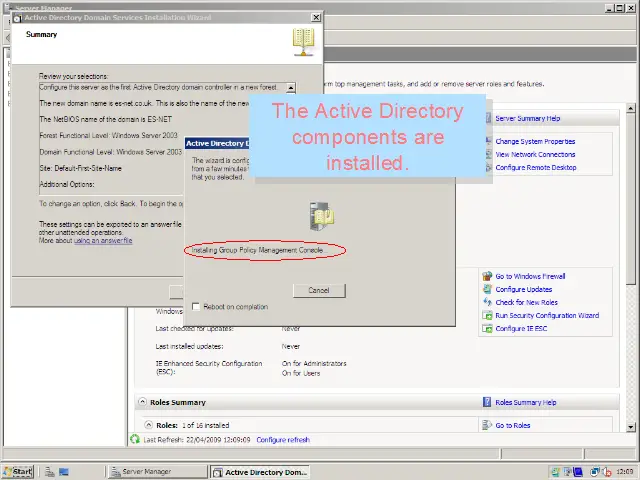Click Change System Properties link

[535, 141]
